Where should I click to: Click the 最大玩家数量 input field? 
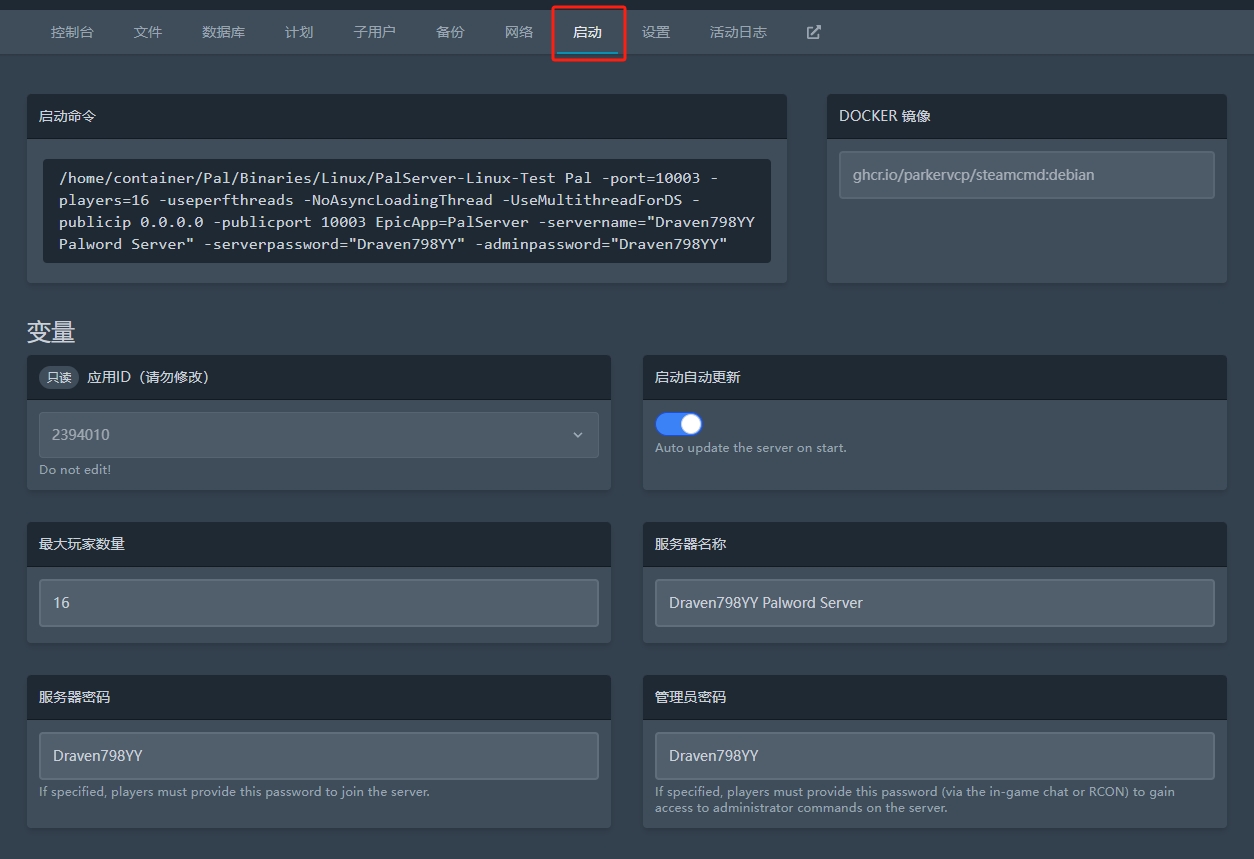319,603
